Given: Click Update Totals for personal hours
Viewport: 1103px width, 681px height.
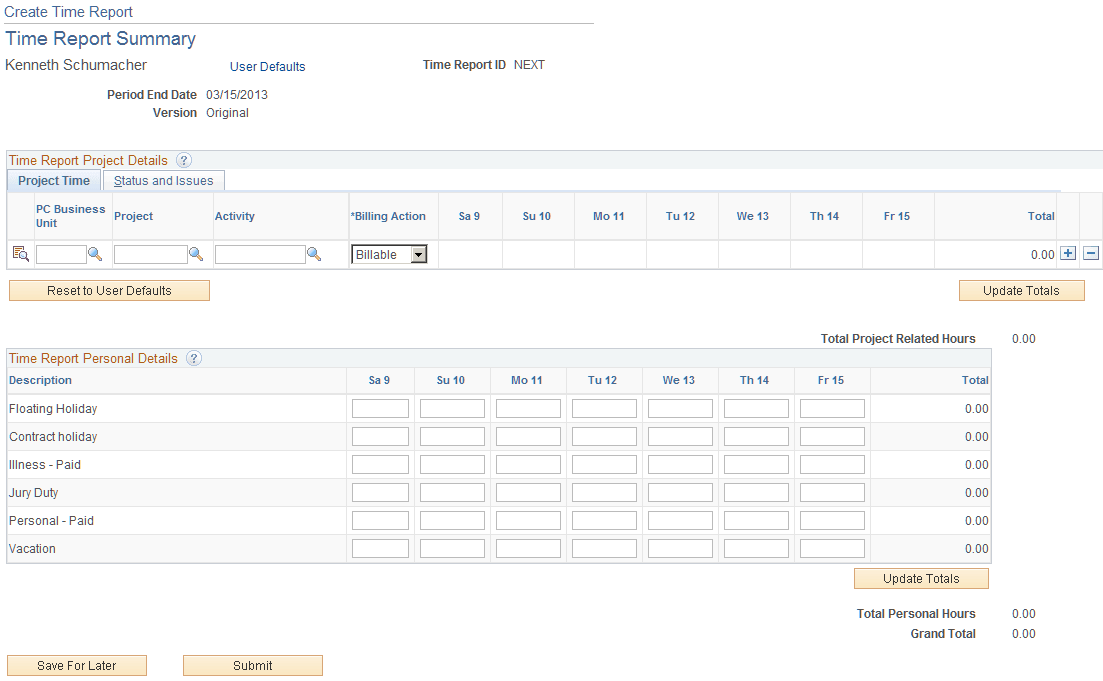Looking at the screenshot, I should 920,578.
